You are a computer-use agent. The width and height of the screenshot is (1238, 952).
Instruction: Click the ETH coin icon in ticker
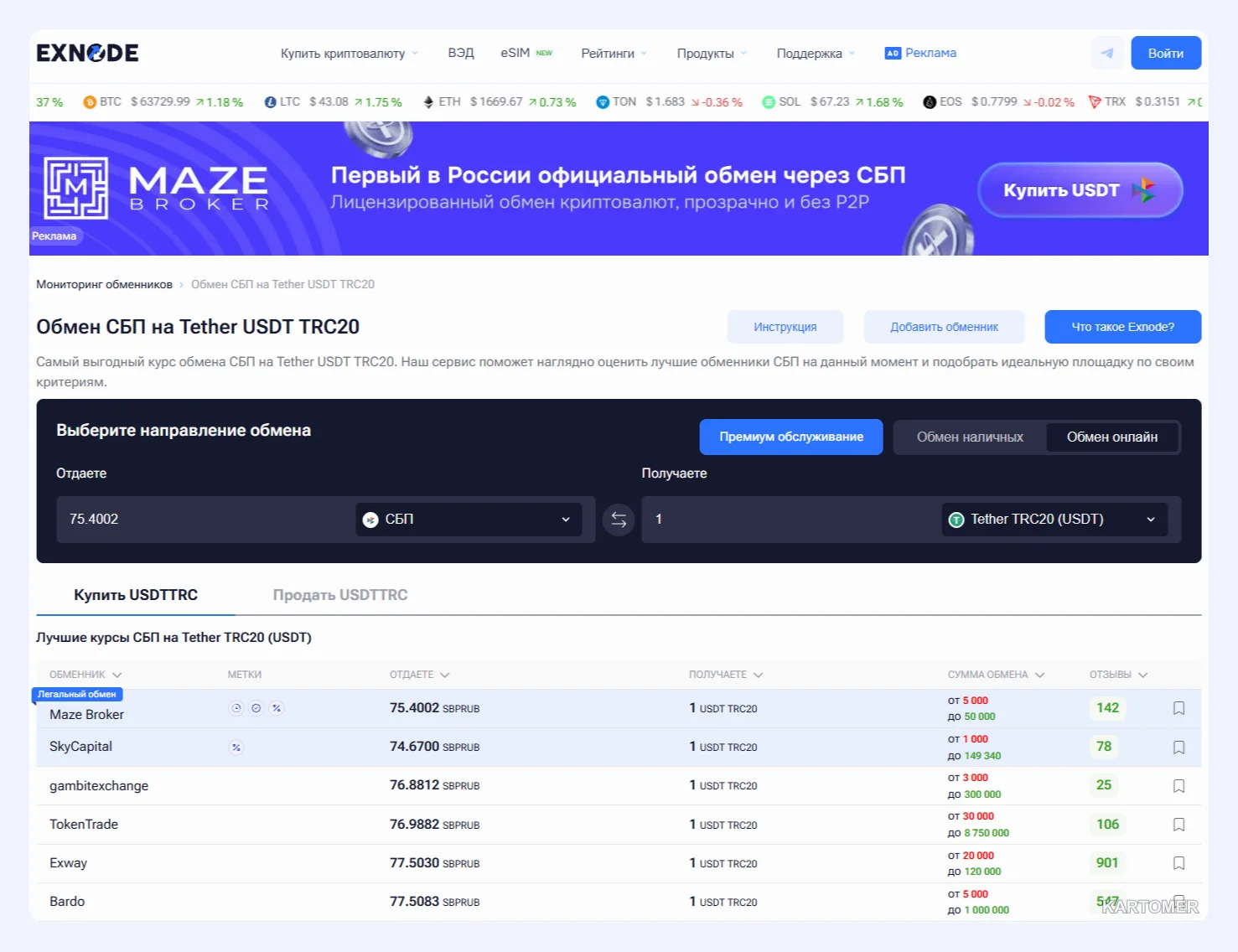point(428,102)
